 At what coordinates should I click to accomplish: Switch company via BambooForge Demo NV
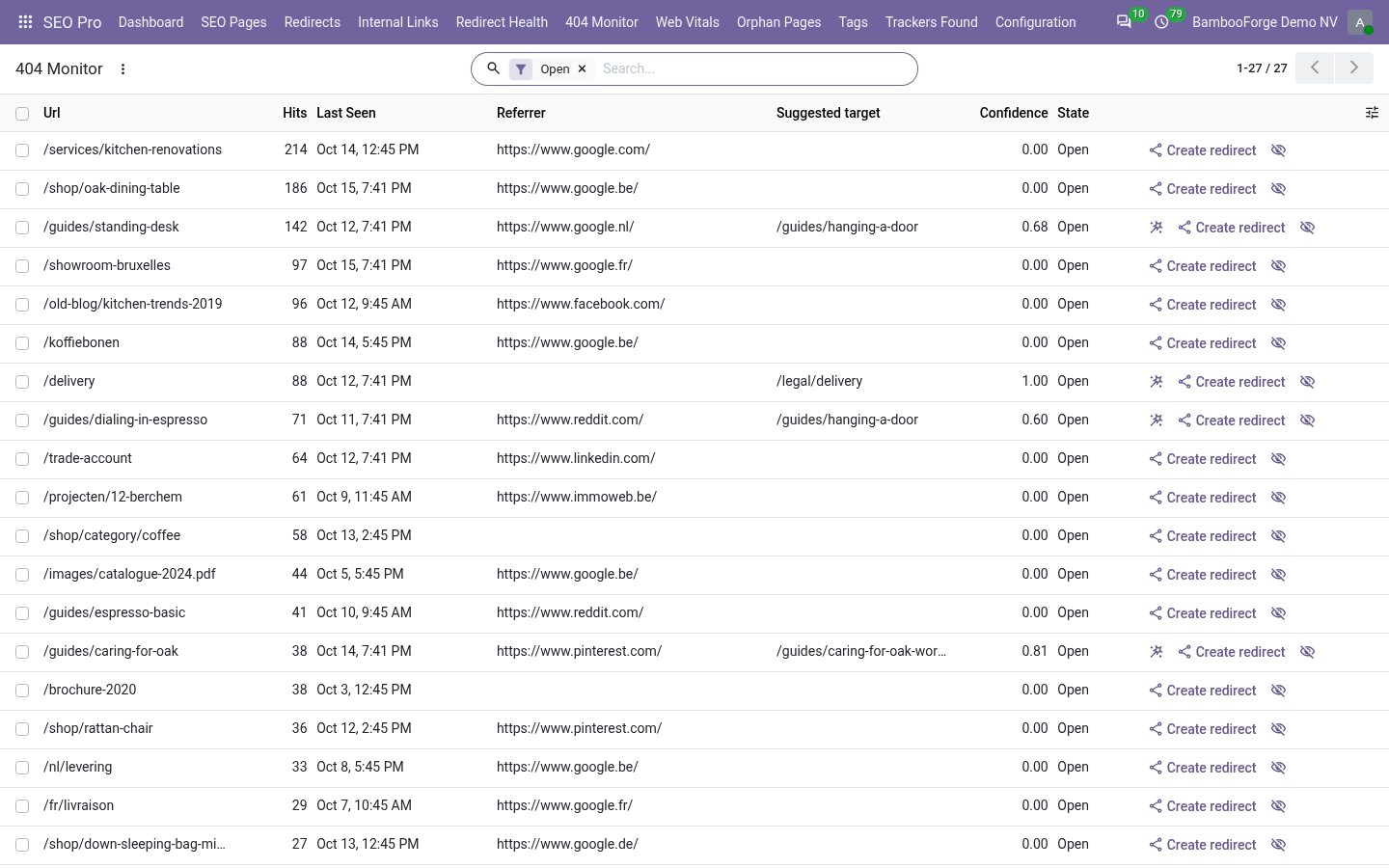pos(1265,22)
